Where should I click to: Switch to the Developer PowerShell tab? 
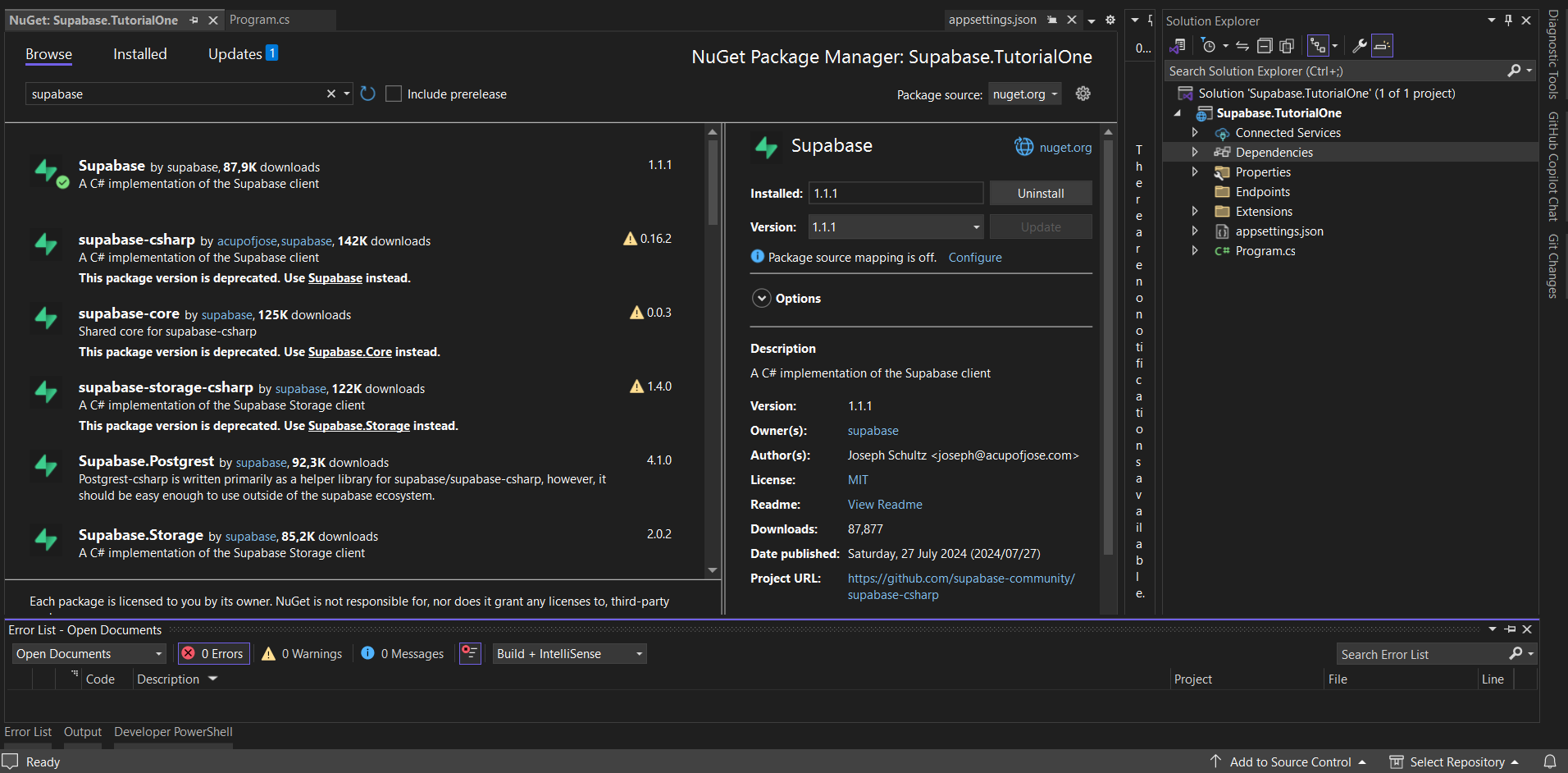tap(173, 732)
